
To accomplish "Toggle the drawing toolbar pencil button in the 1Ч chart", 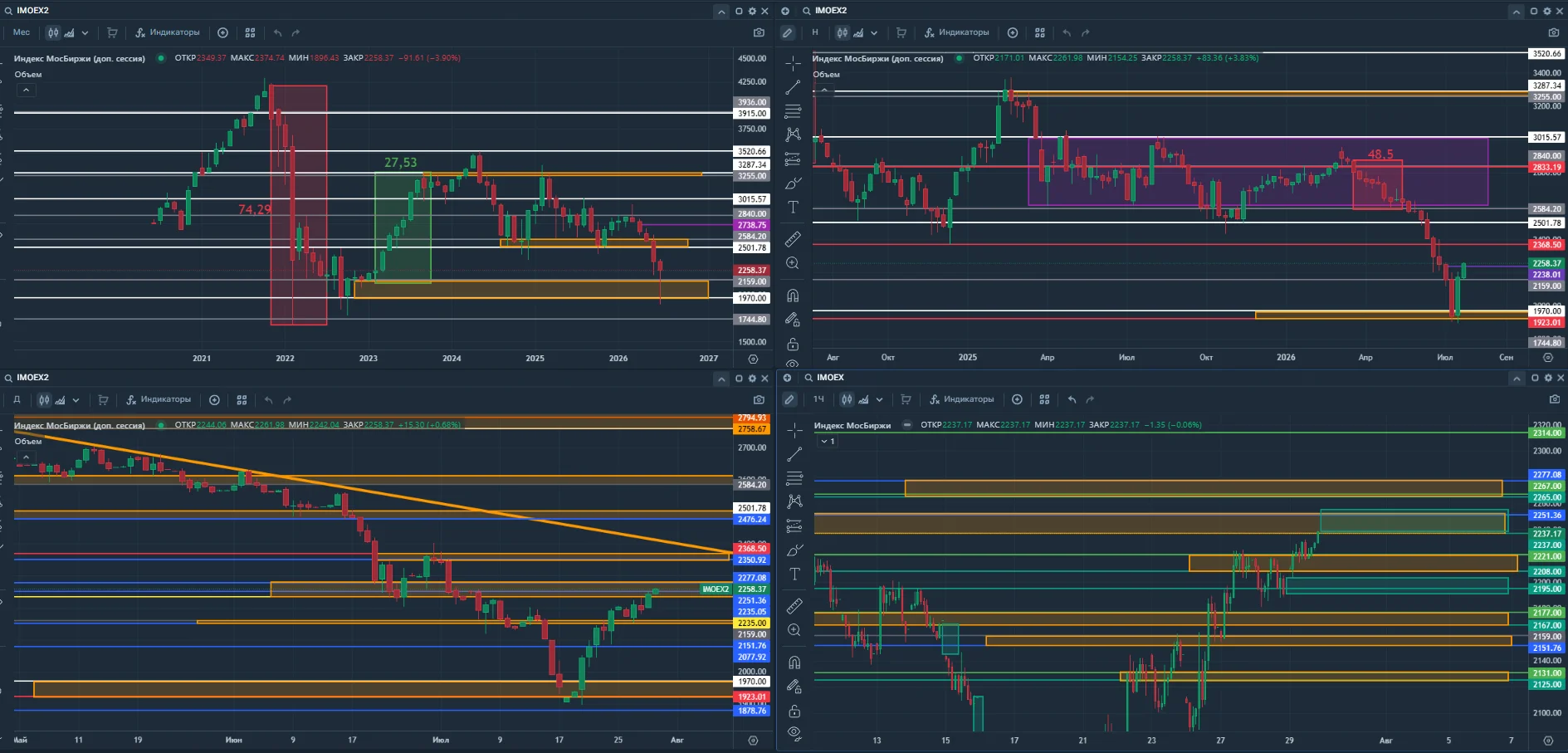I will point(789,399).
